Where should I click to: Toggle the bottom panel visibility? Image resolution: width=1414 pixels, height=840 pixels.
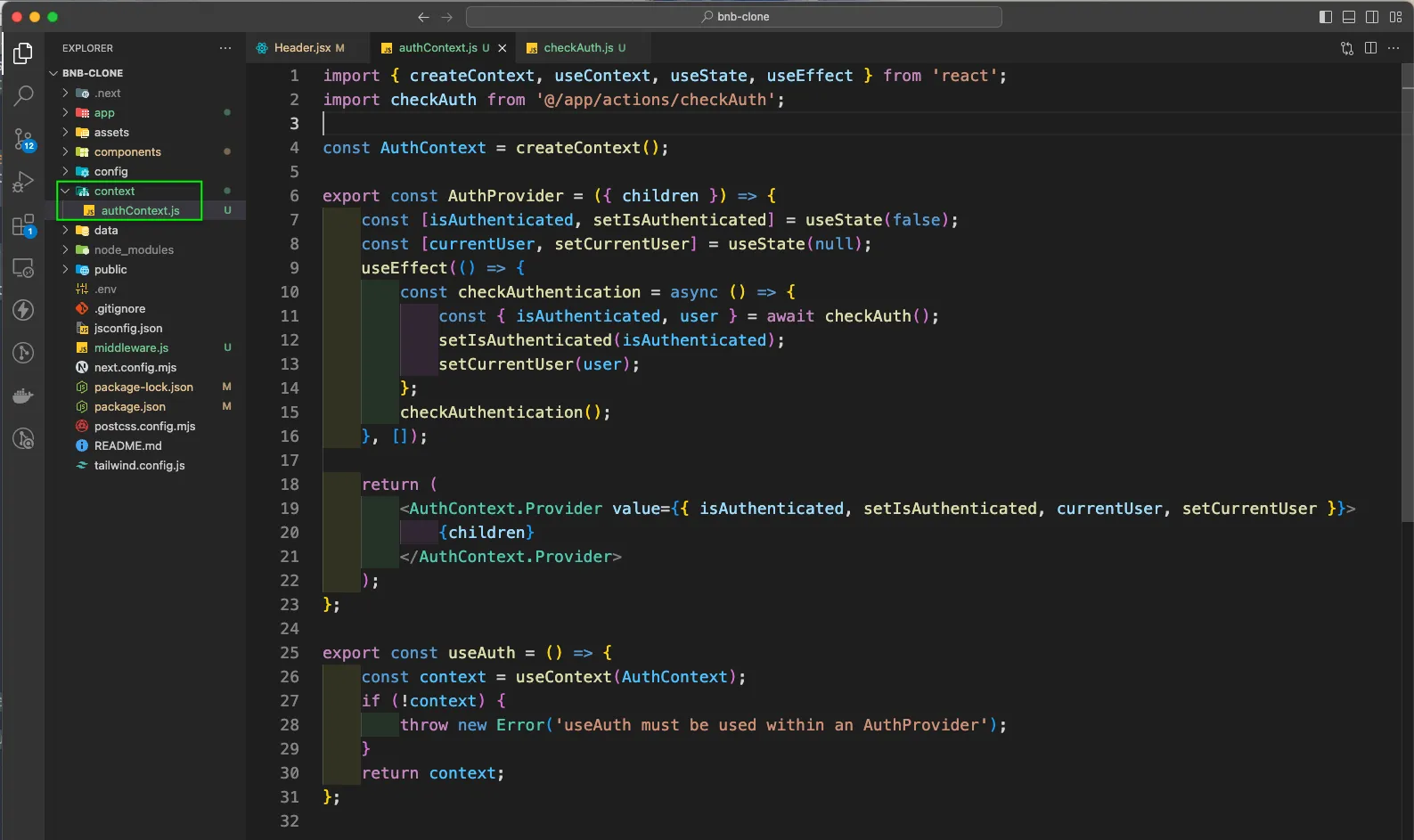coord(1349,17)
